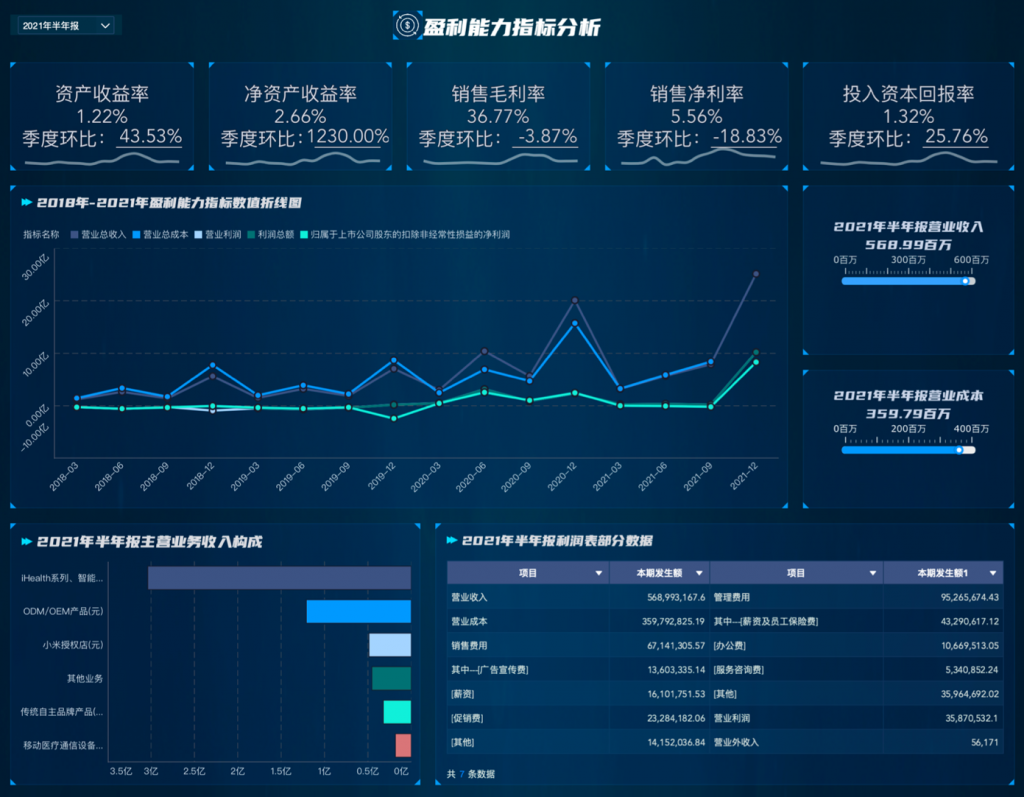Toggle the 利润总额 legend entry
Viewport: 1024px width, 797px height.
coord(270,235)
